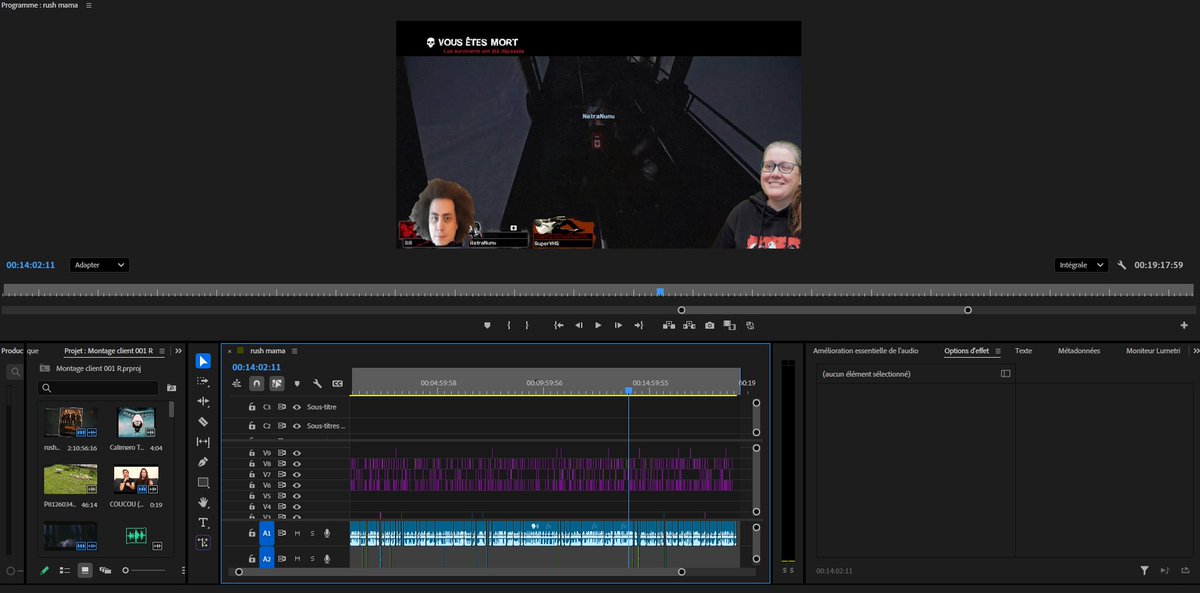Select the Ripple Edit tool
Viewport: 1200px width, 593px height.
[203, 401]
